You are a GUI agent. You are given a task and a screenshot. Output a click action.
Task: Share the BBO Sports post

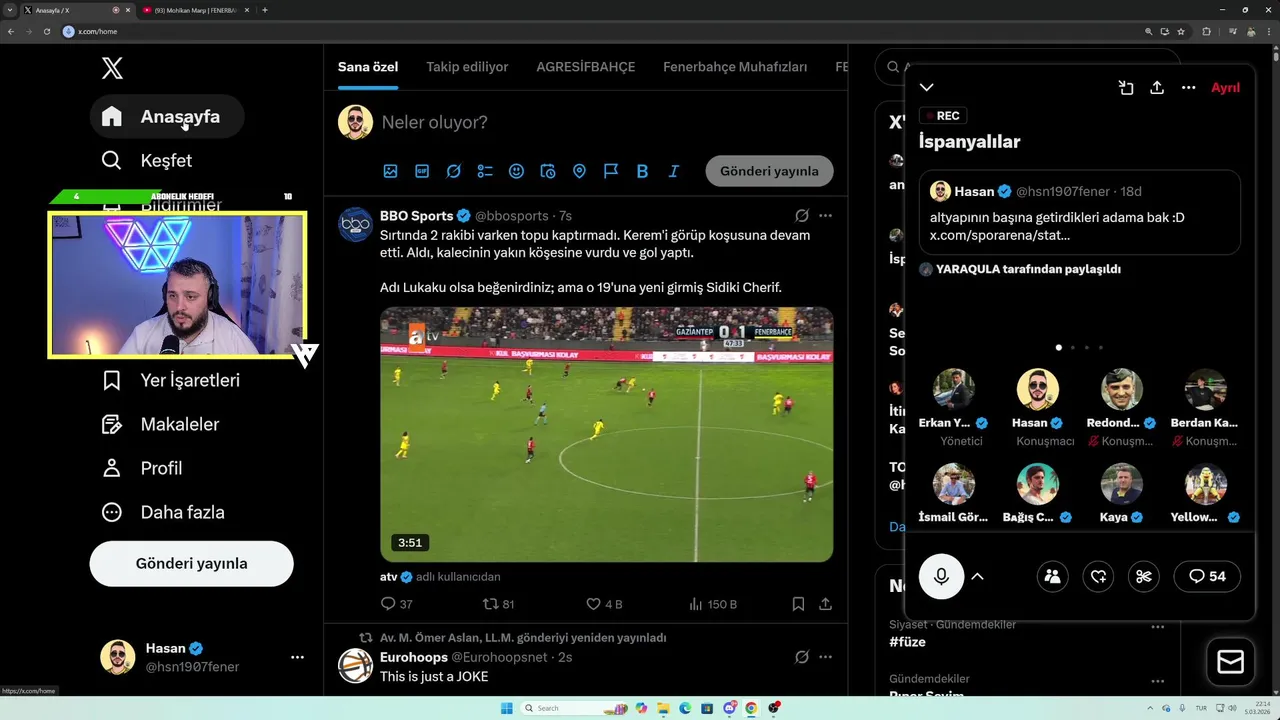[x=825, y=604]
